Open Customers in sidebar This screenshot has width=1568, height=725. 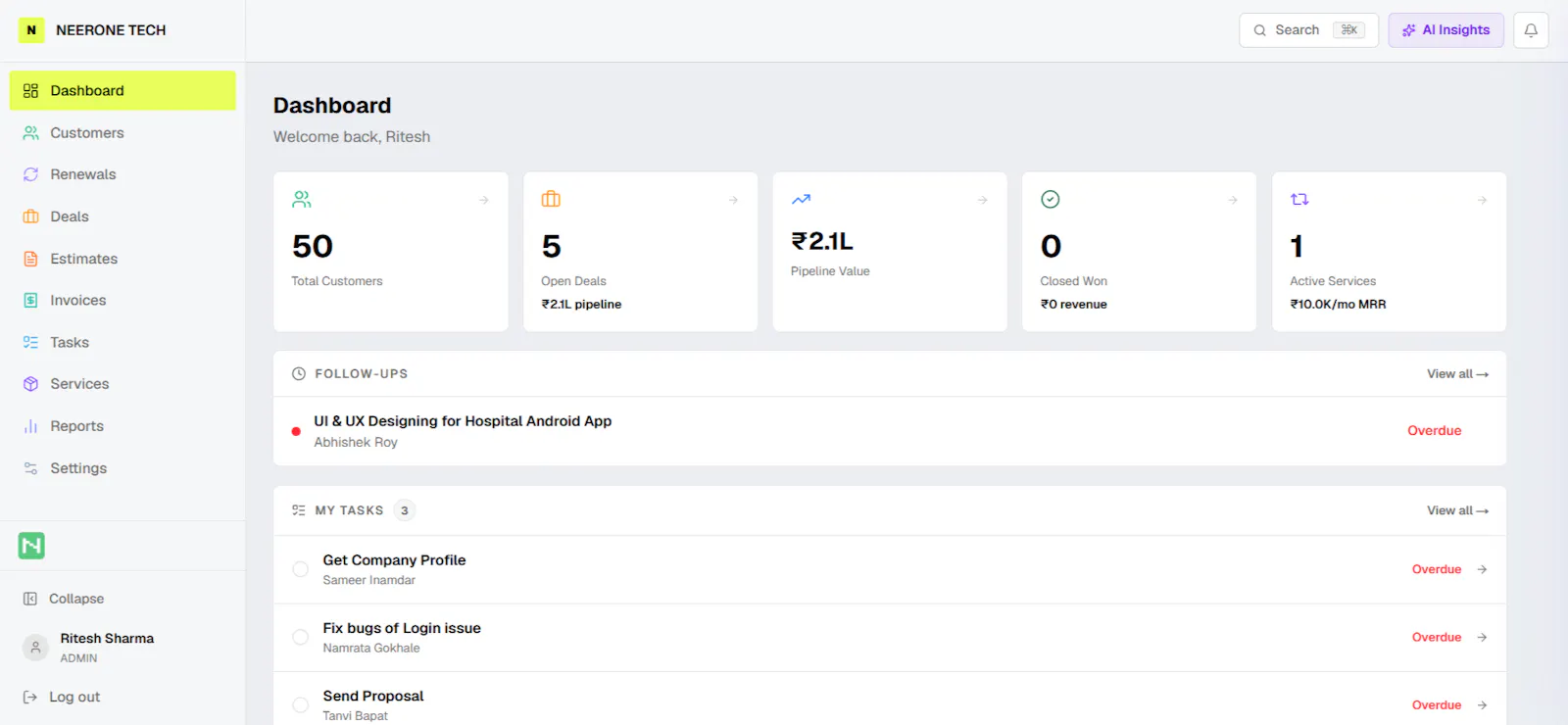click(x=122, y=132)
